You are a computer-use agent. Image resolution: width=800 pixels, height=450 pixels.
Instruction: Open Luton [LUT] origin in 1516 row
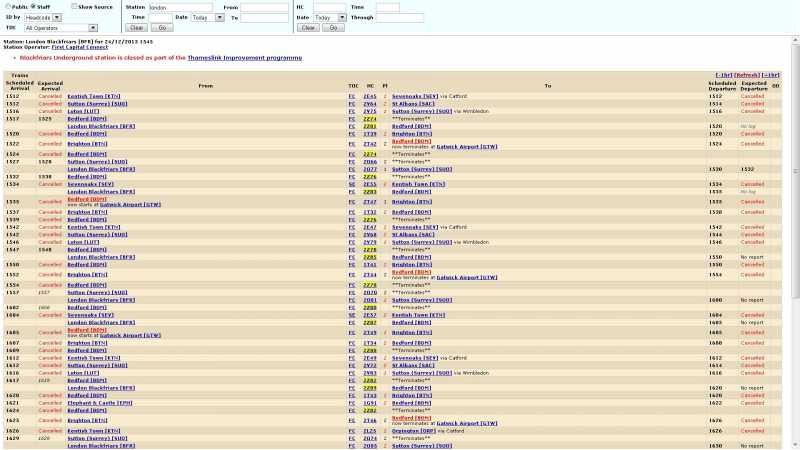tap(83, 111)
